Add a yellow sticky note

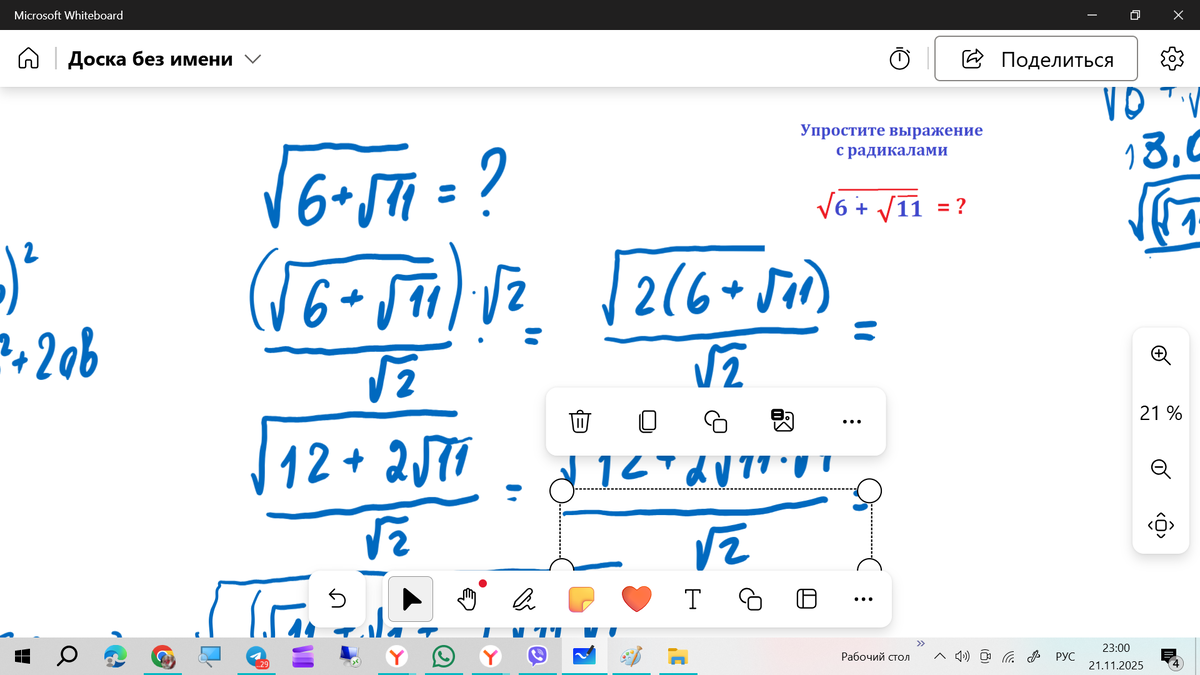[581, 599]
